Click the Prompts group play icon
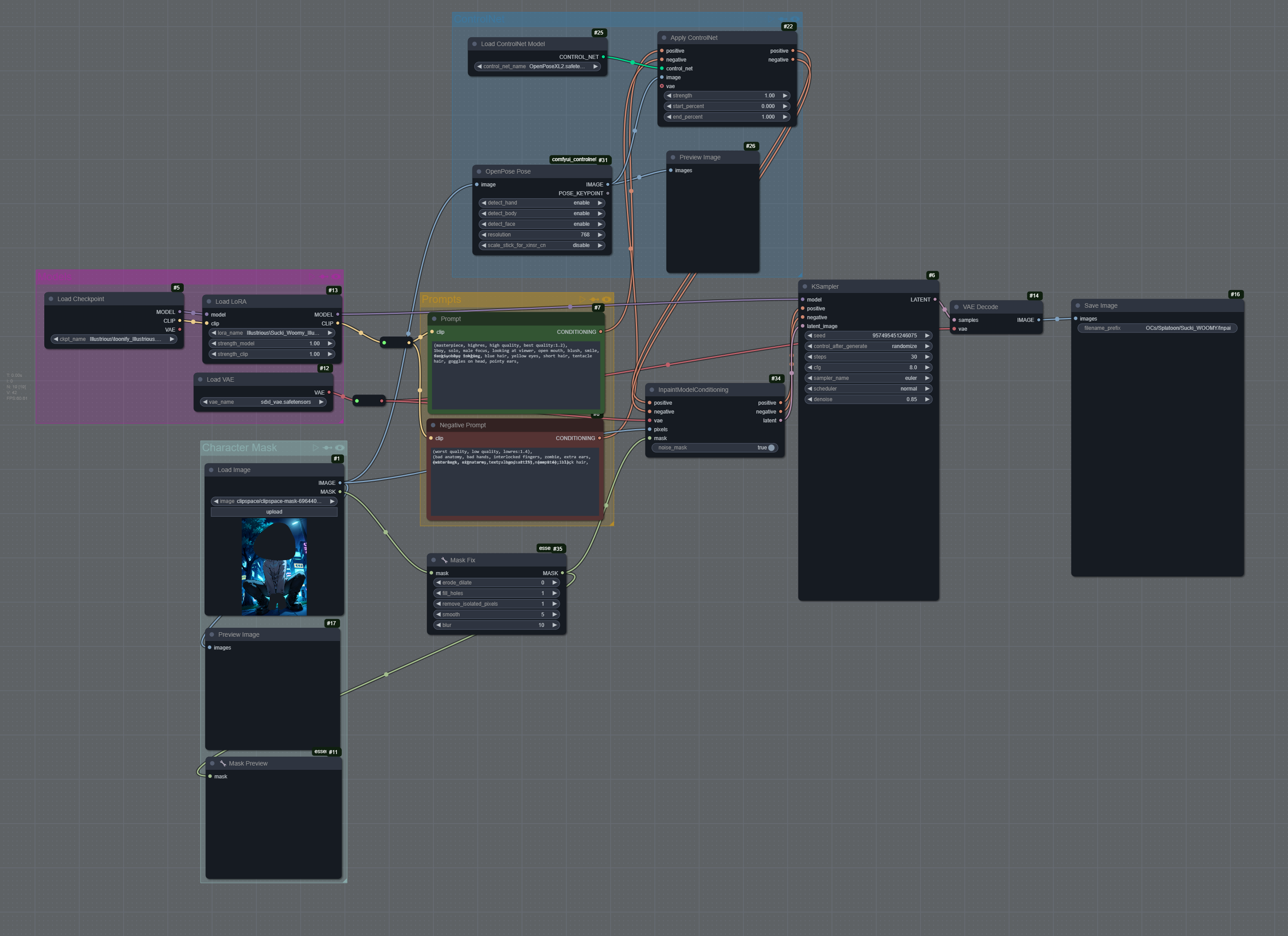 (582, 299)
